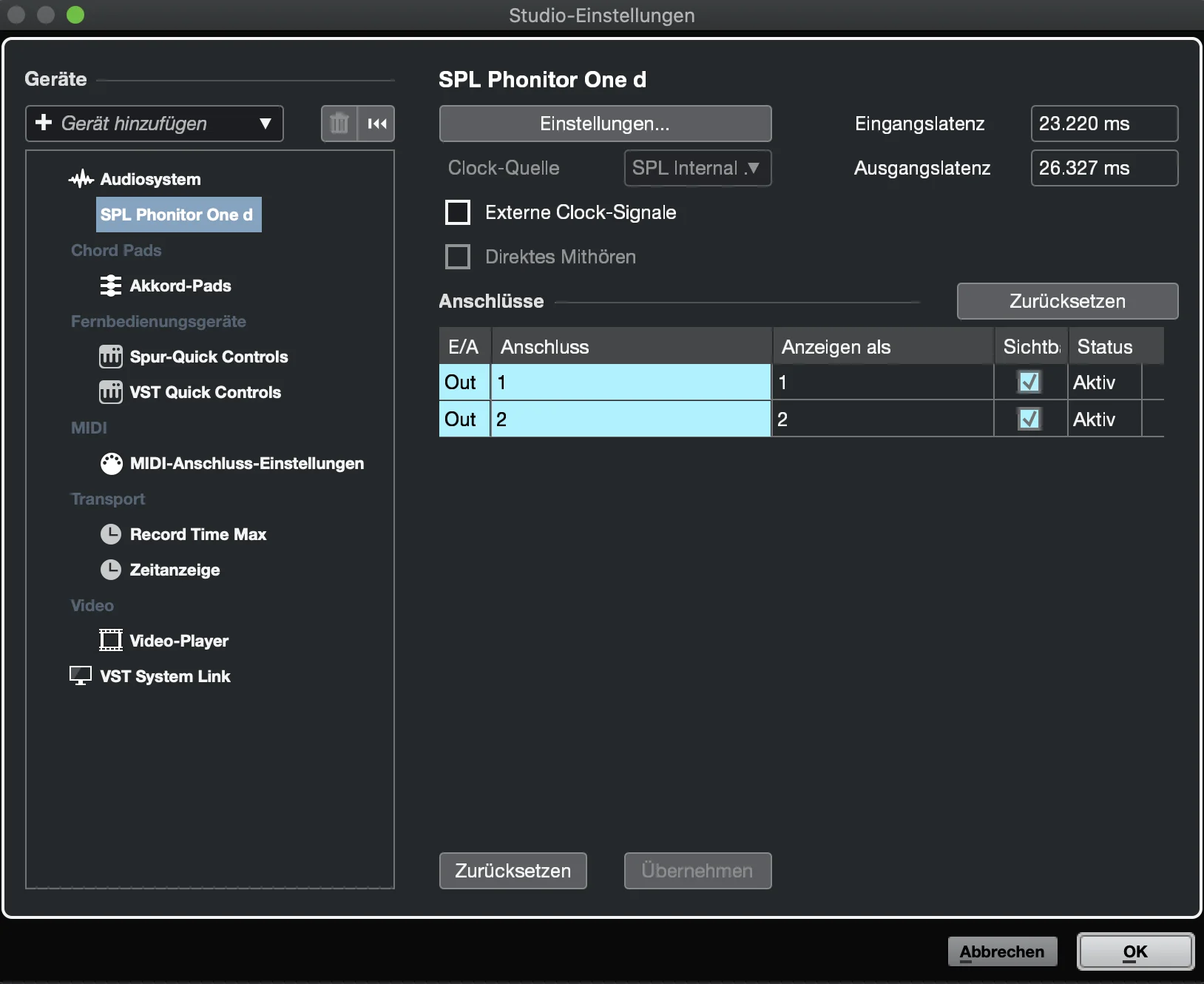
Task: Select Anschluss cell 1 in first row
Action: coord(631,382)
